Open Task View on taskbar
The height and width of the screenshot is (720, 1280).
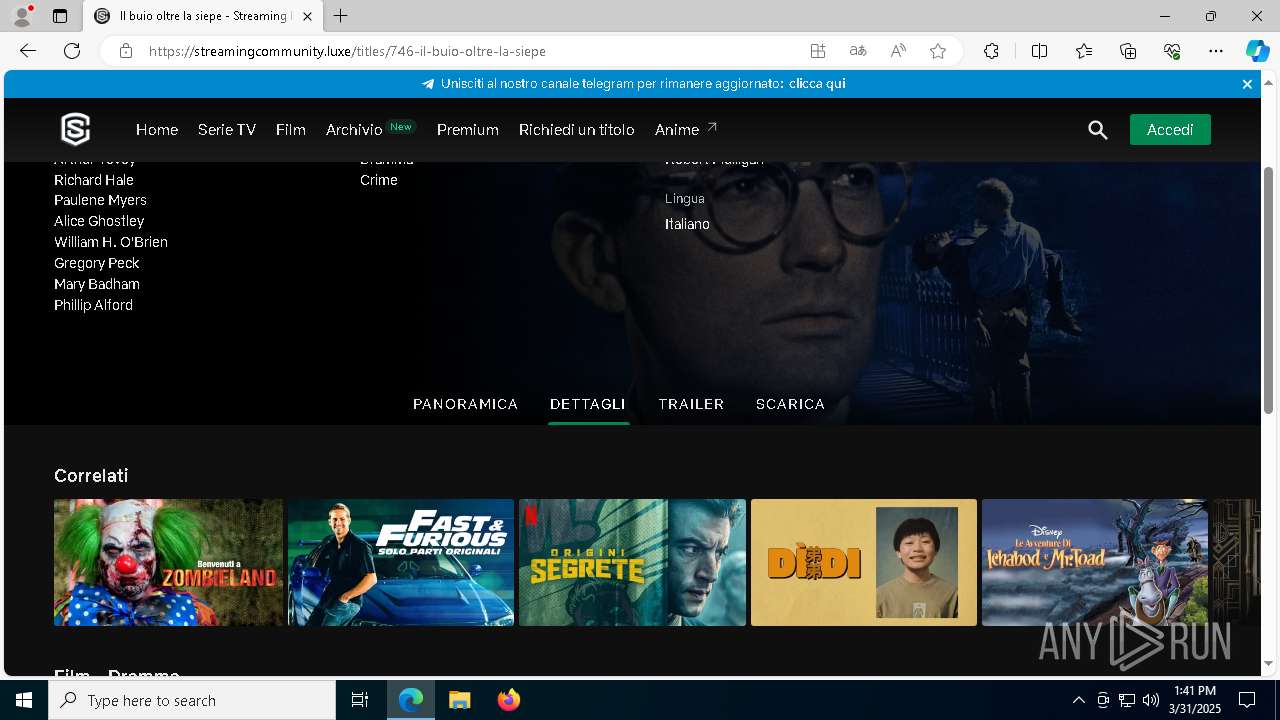click(360, 700)
